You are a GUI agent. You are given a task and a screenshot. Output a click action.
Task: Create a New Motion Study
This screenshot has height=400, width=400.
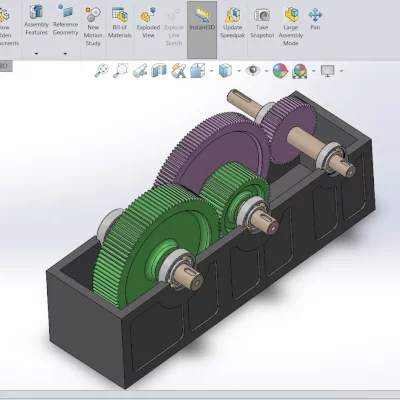coord(93,27)
